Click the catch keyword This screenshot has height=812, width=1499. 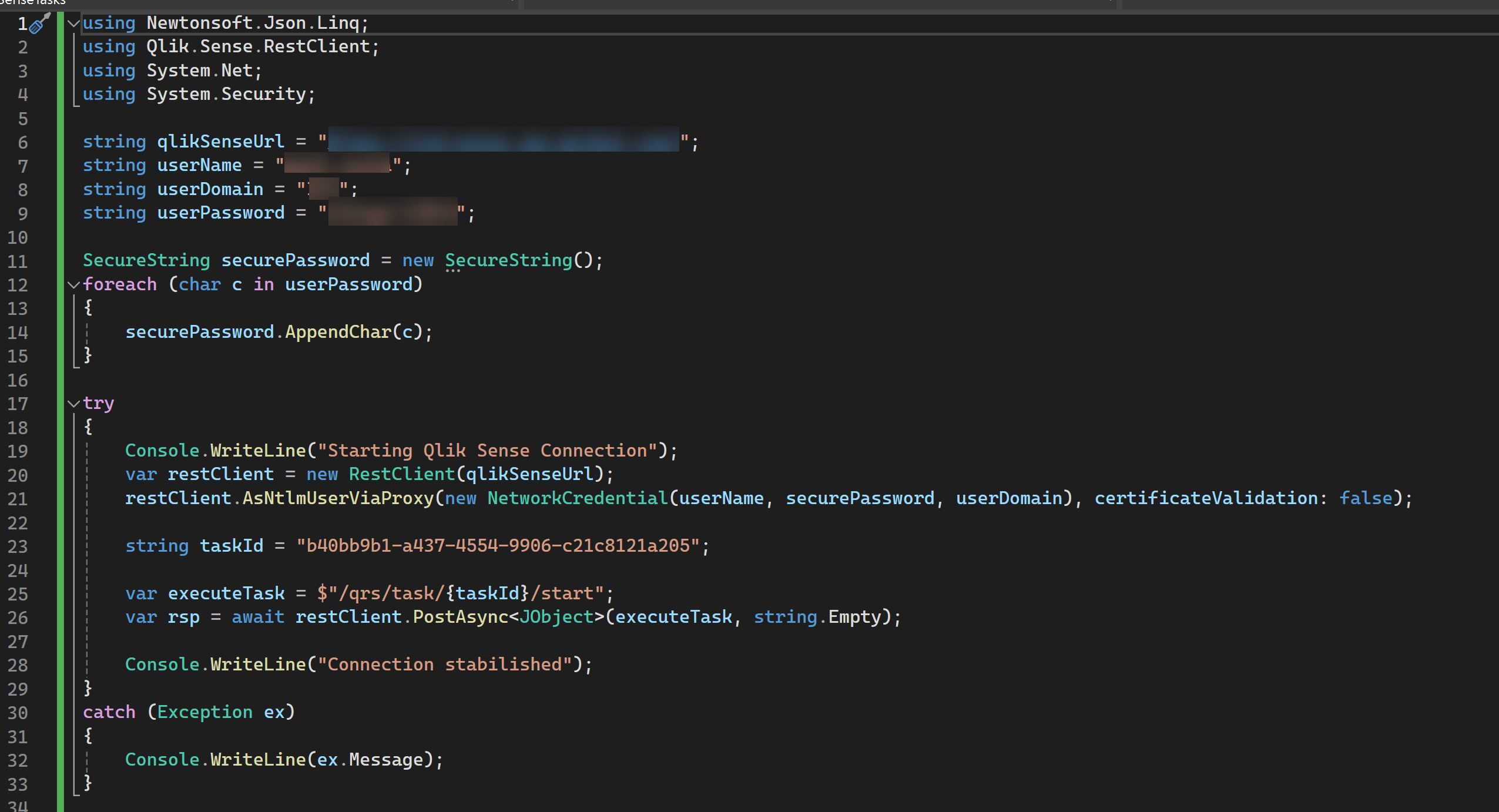tap(109, 712)
